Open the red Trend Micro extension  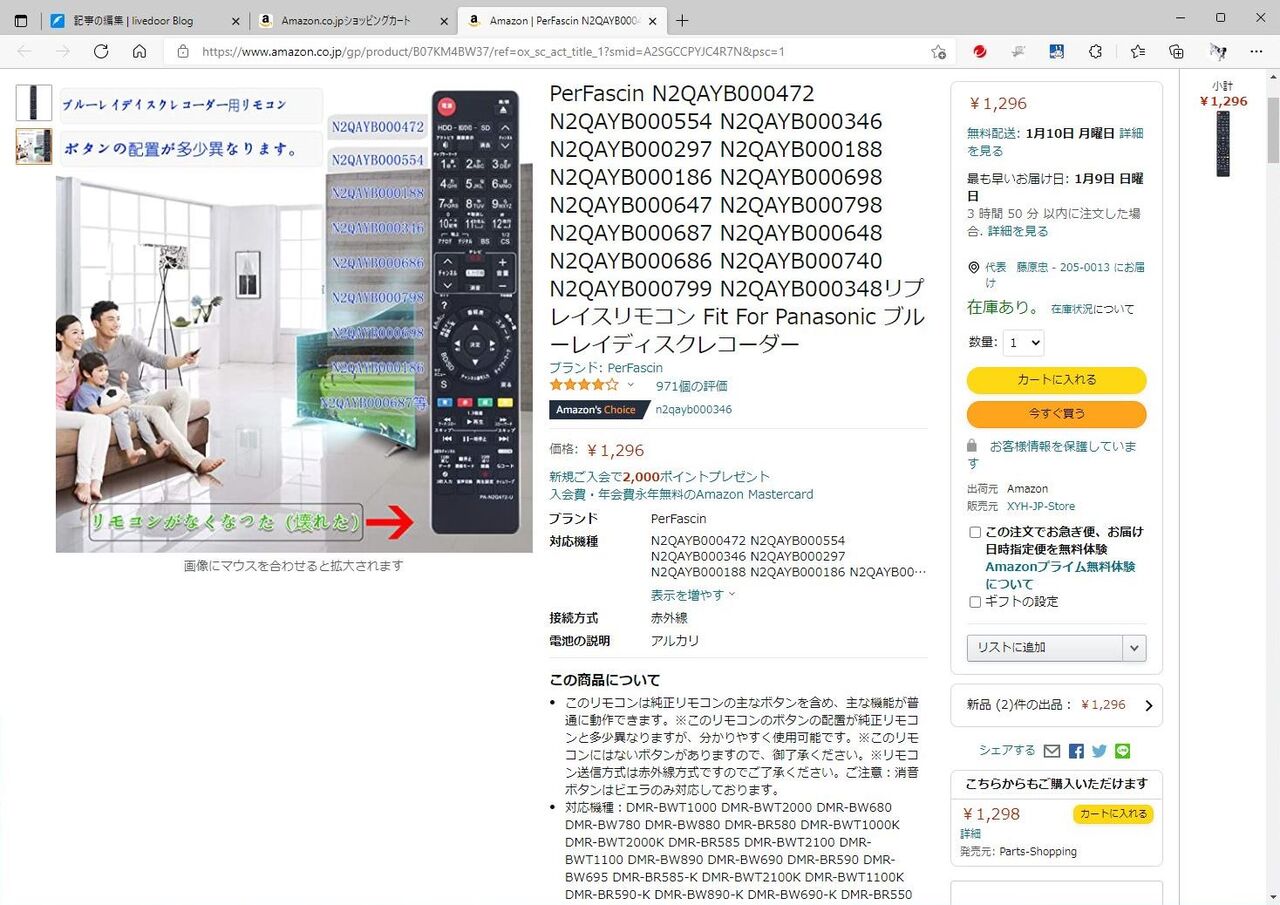[980, 51]
